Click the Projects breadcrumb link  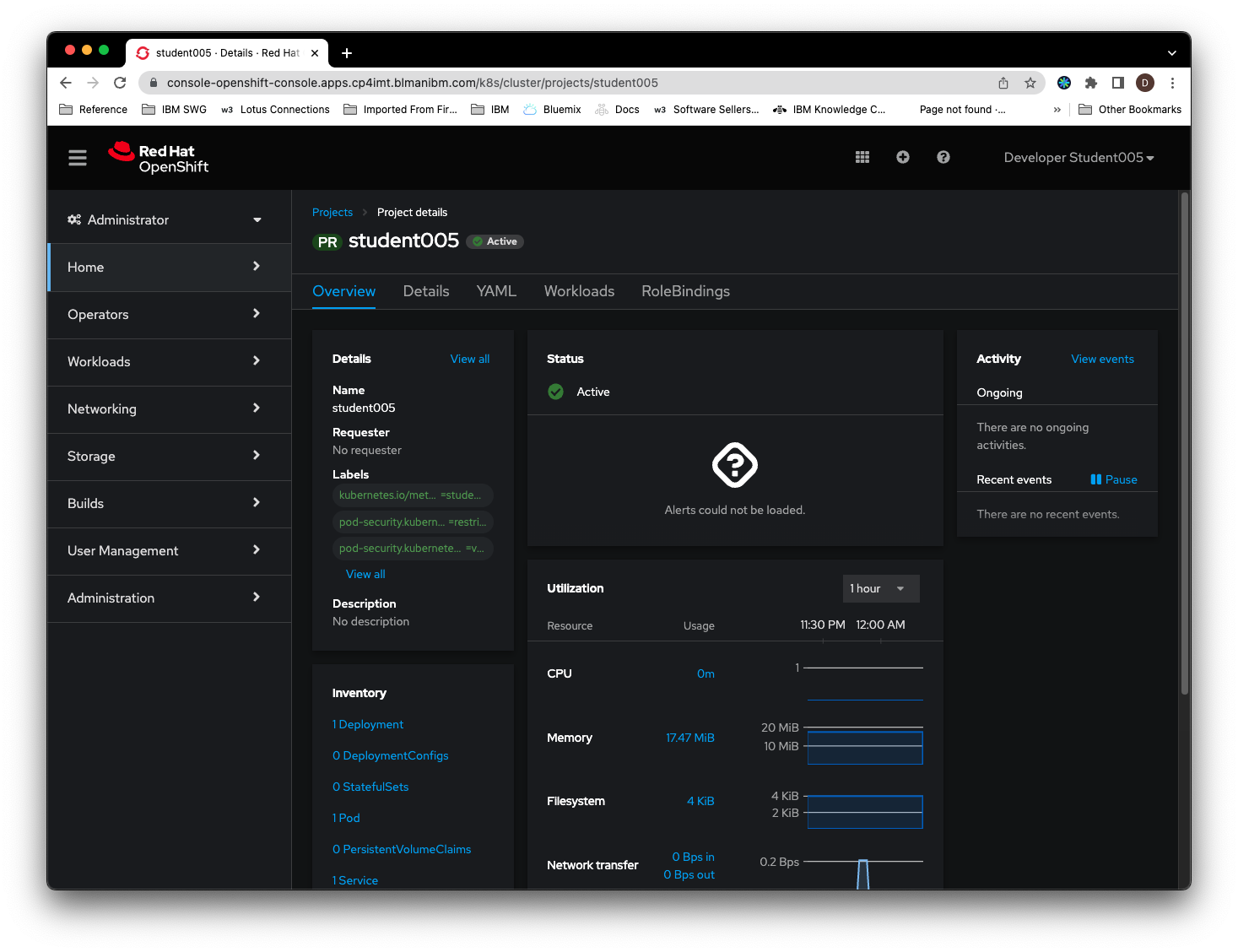(332, 213)
